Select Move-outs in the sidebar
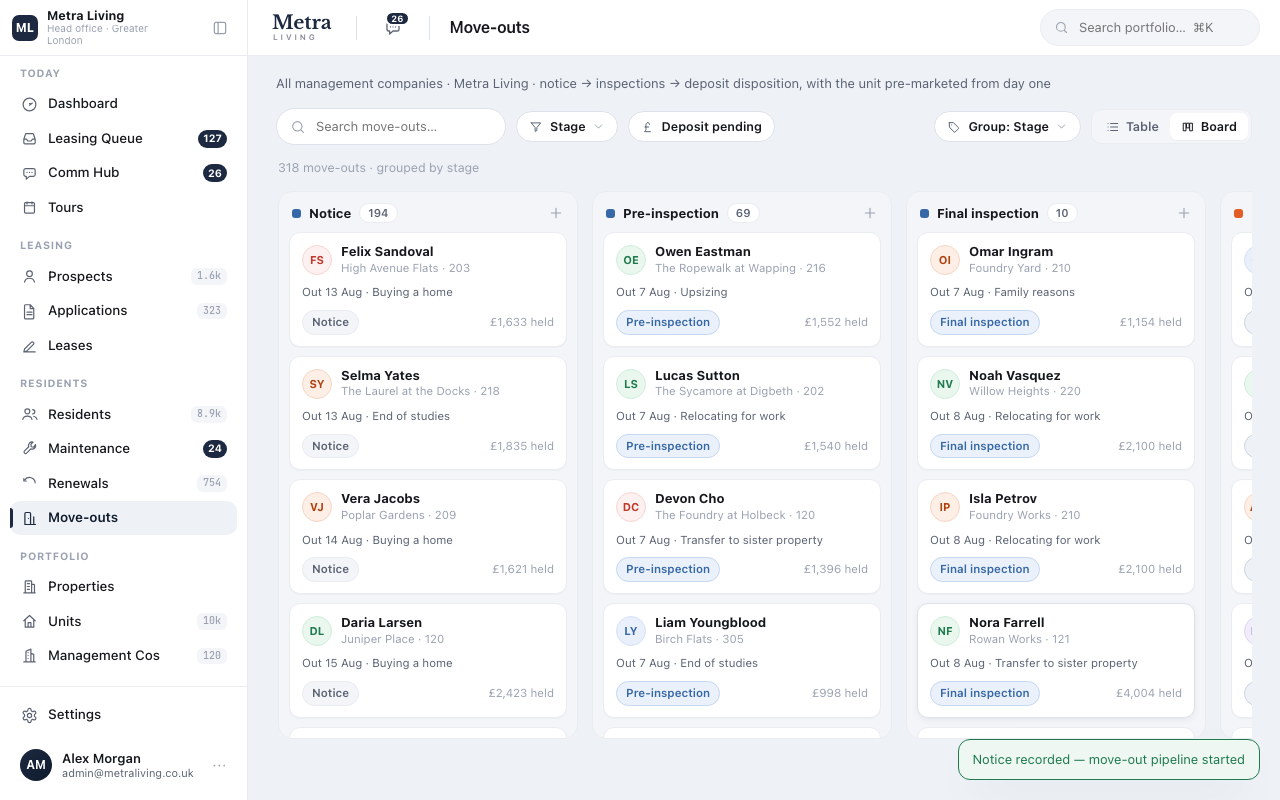This screenshot has height=800, width=1280. click(x=124, y=518)
